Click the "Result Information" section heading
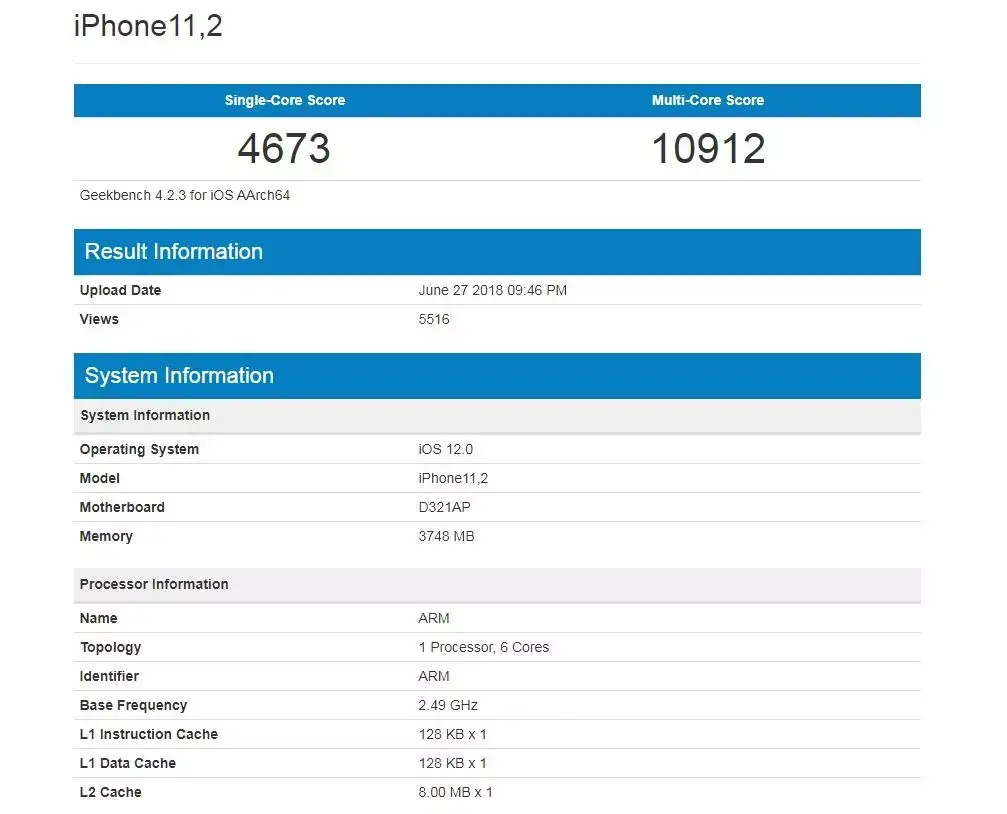1007x814 pixels. pos(174,251)
